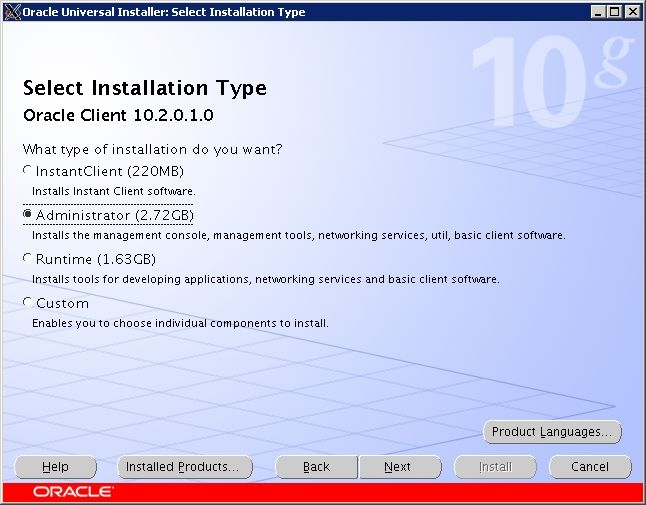Screen dimensions: 646x505
Task: Go Back to the previous step
Action: 316,467
